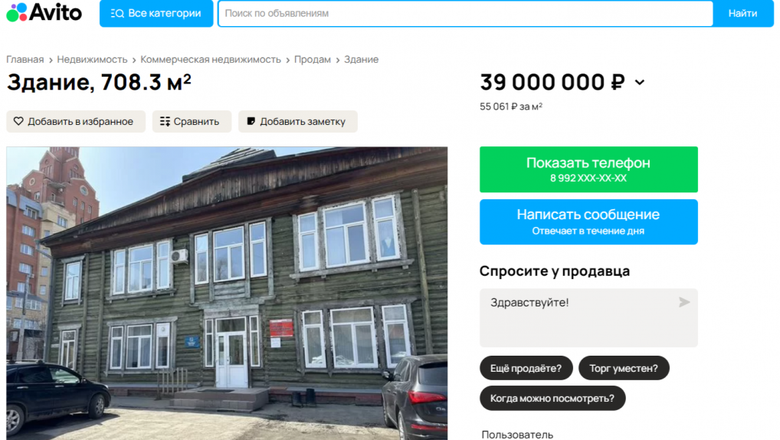780x440 pixels.
Task: Open the Все категории menu
Action: pos(156,13)
